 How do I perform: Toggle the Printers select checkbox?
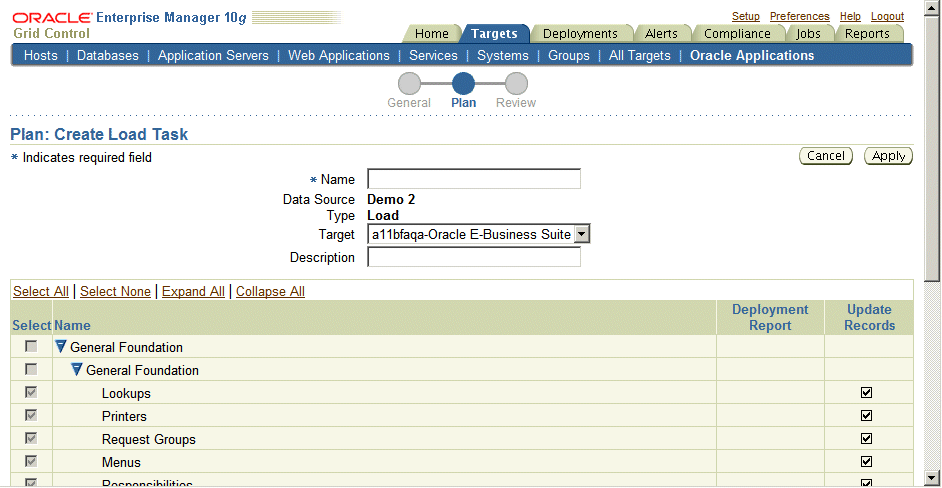(31, 415)
